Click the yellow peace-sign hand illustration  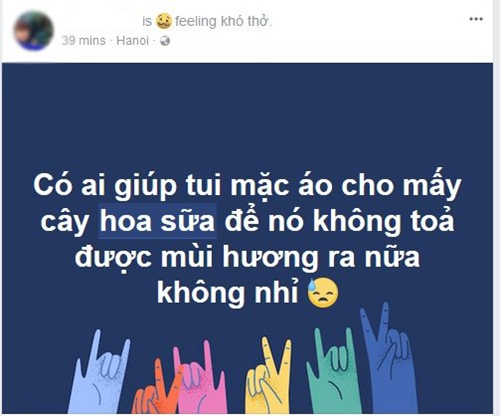pos(267,377)
